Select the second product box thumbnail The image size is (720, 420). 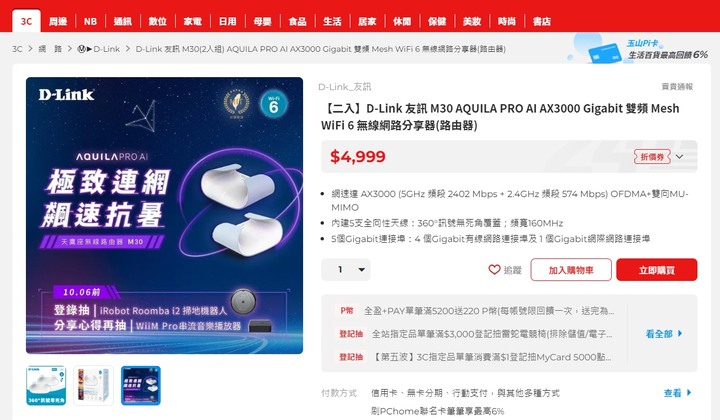[93, 386]
